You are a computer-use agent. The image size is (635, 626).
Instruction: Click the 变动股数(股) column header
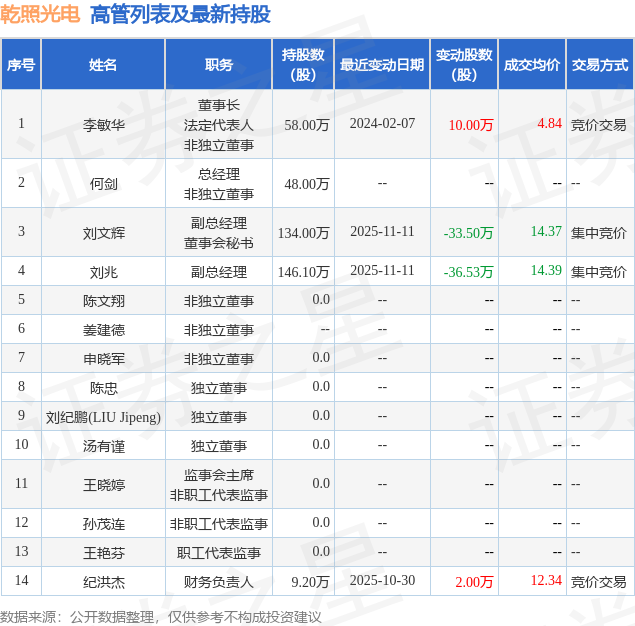coord(464,64)
